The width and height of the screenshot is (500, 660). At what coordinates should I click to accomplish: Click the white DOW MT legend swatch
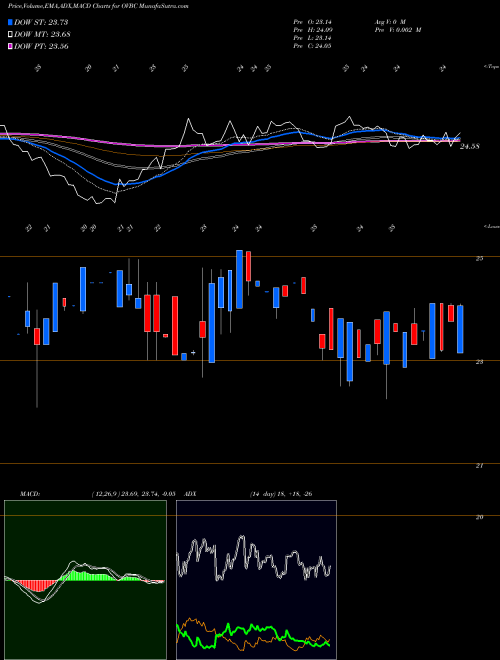click(10, 34)
